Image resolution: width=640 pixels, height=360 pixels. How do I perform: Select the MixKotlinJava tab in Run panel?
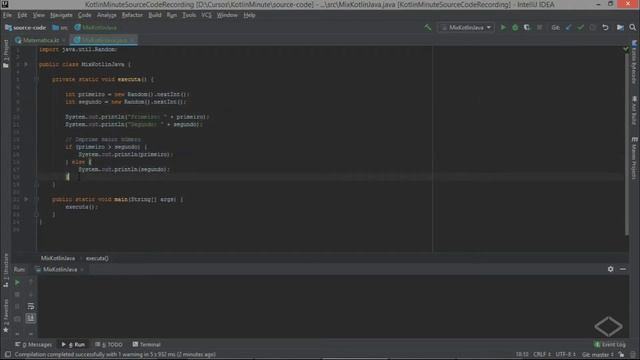pos(60,269)
